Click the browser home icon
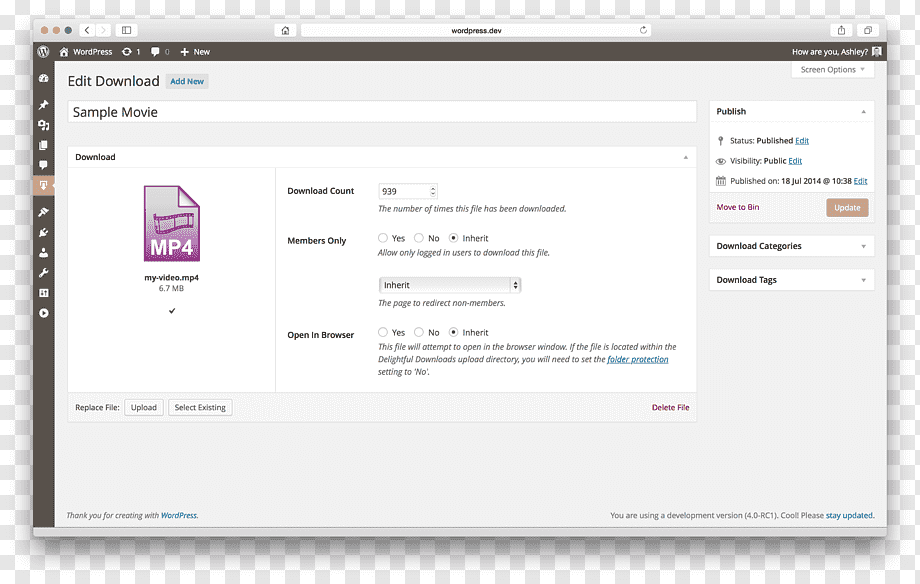This screenshot has height=584, width=920. click(x=285, y=31)
